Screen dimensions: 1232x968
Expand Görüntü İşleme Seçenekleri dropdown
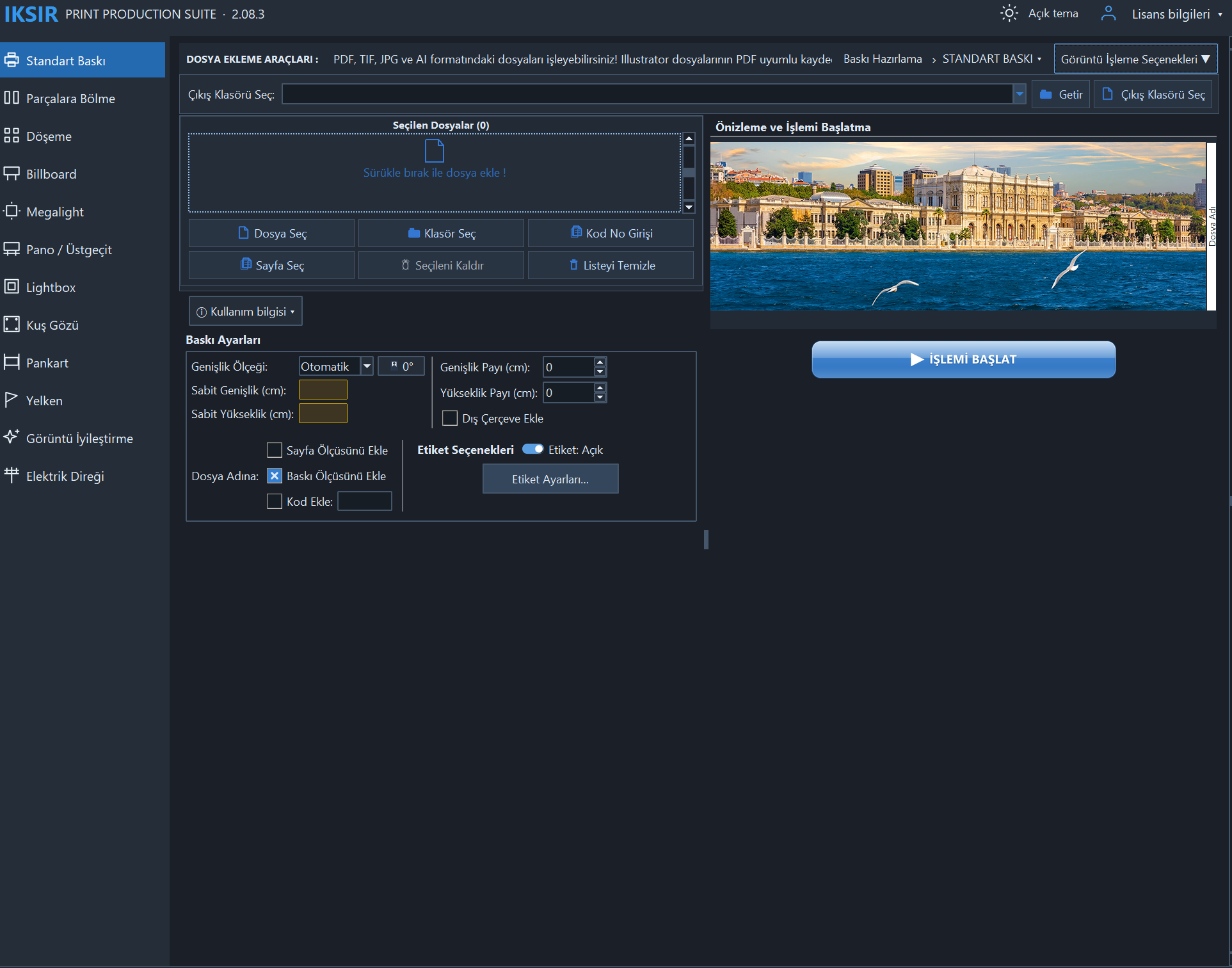pos(1135,59)
